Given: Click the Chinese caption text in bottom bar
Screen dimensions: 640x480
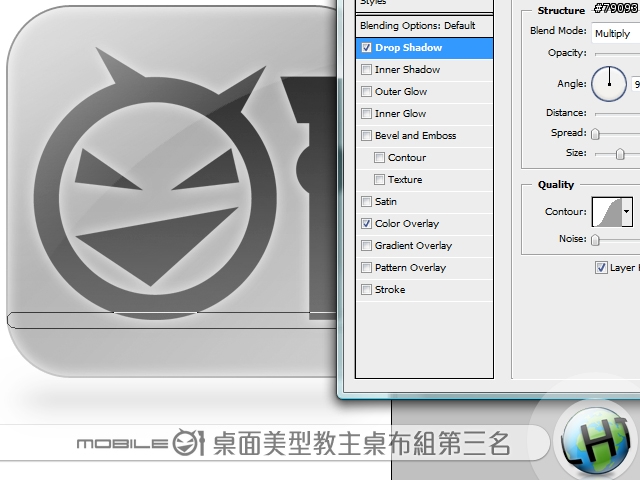Looking at the screenshot, I should click(x=361, y=443).
